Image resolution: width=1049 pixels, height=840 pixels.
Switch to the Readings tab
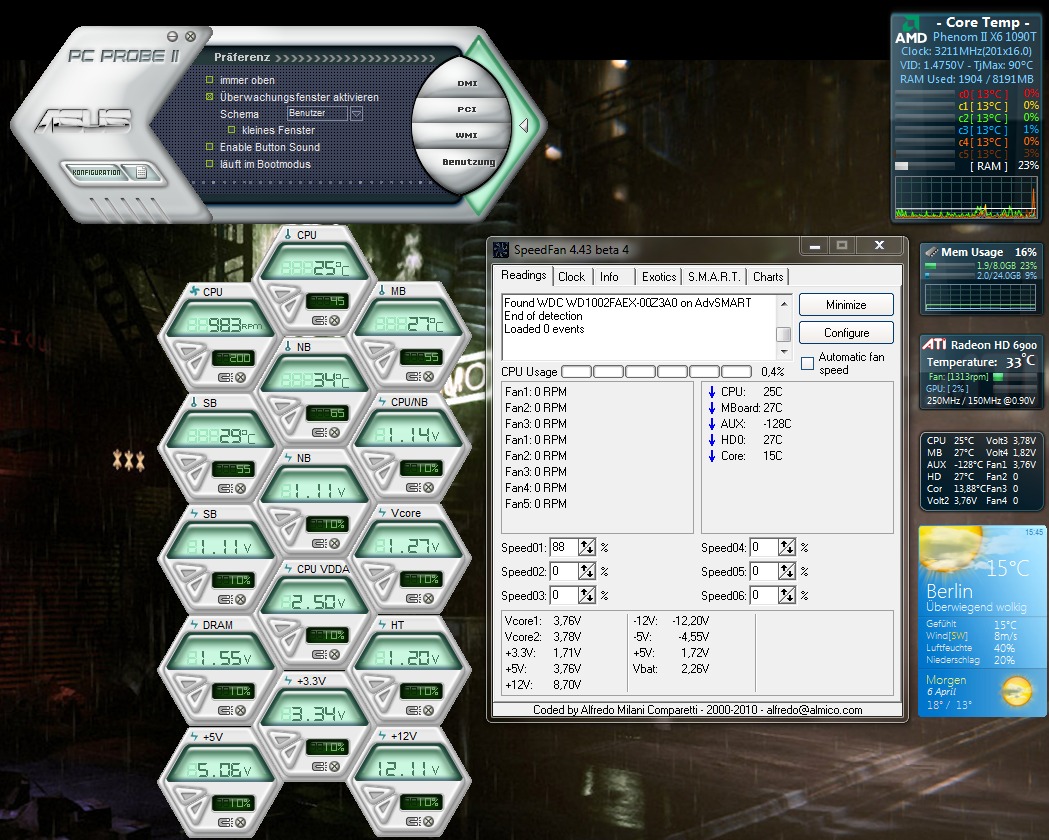[523, 276]
